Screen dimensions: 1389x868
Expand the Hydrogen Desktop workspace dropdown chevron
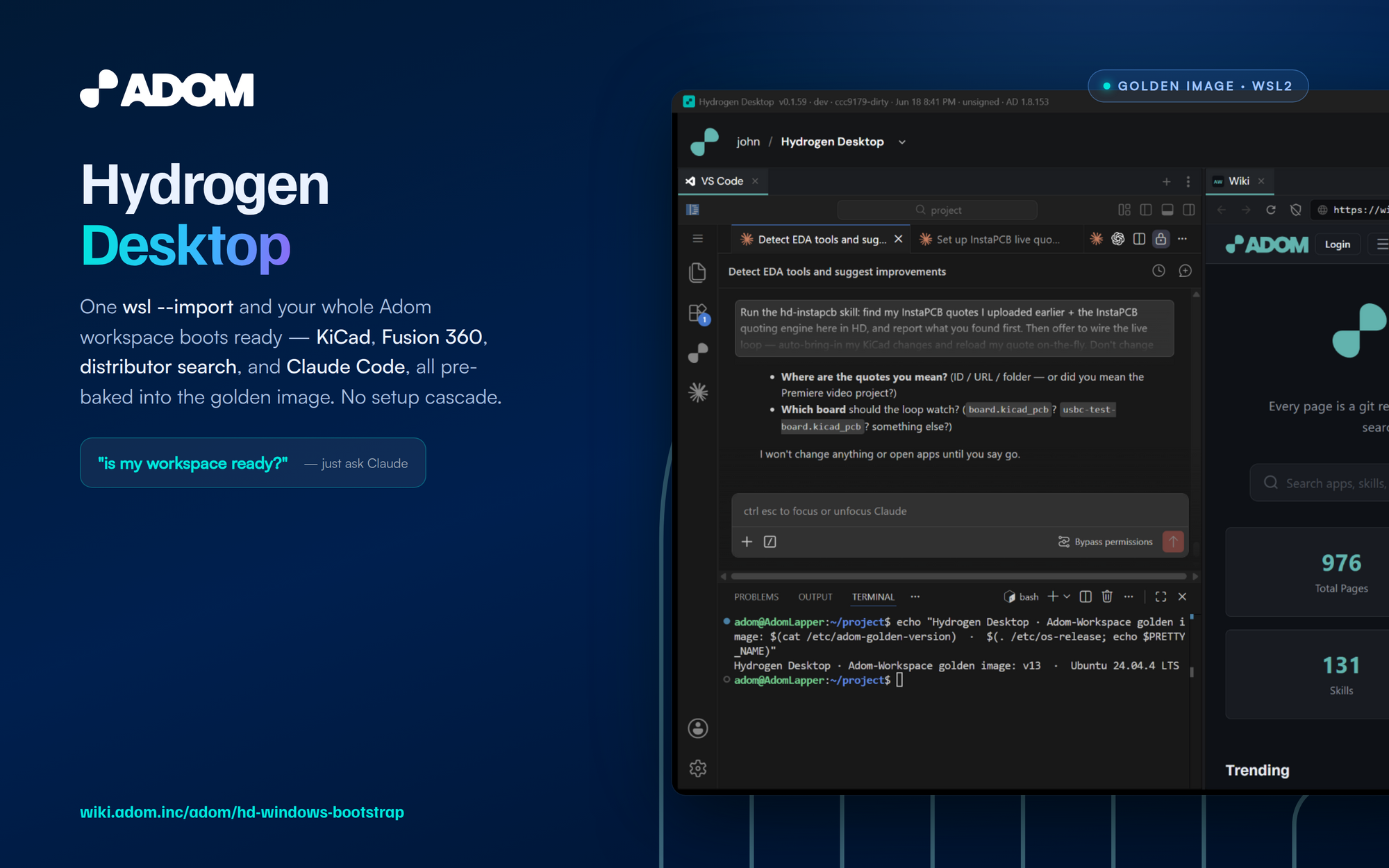coord(902,142)
